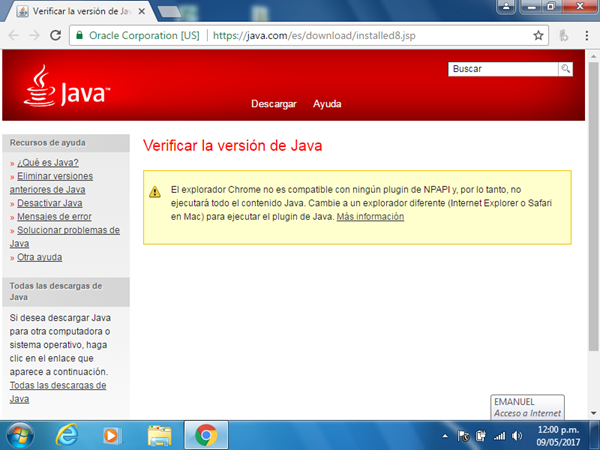The height and width of the screenshot is (450, 600).
Task: Click the page scrollbar up arrow
Action: (x=593, y=56)
